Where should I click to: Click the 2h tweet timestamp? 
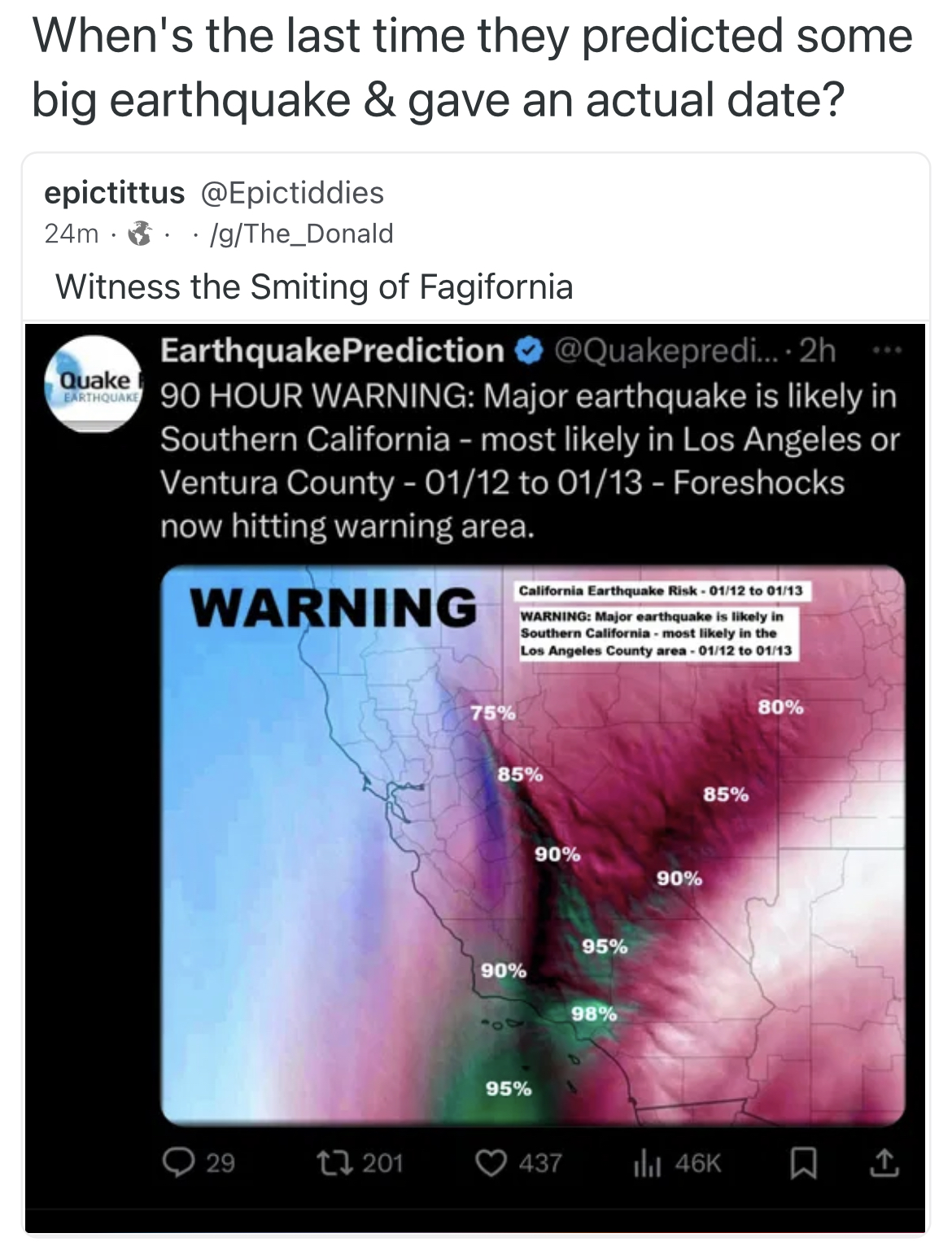pyautogui.click(x=819, y=351)
